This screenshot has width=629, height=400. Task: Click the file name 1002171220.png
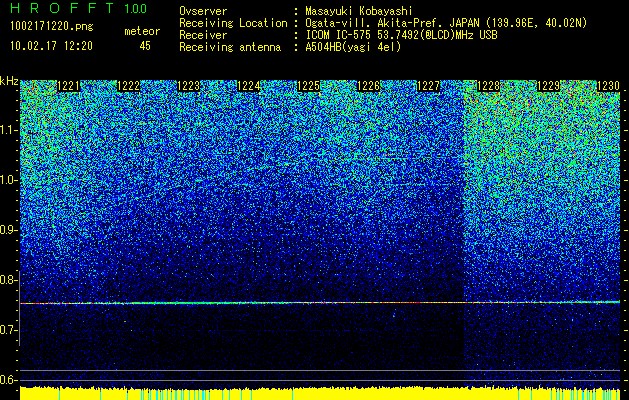point(52,26)
